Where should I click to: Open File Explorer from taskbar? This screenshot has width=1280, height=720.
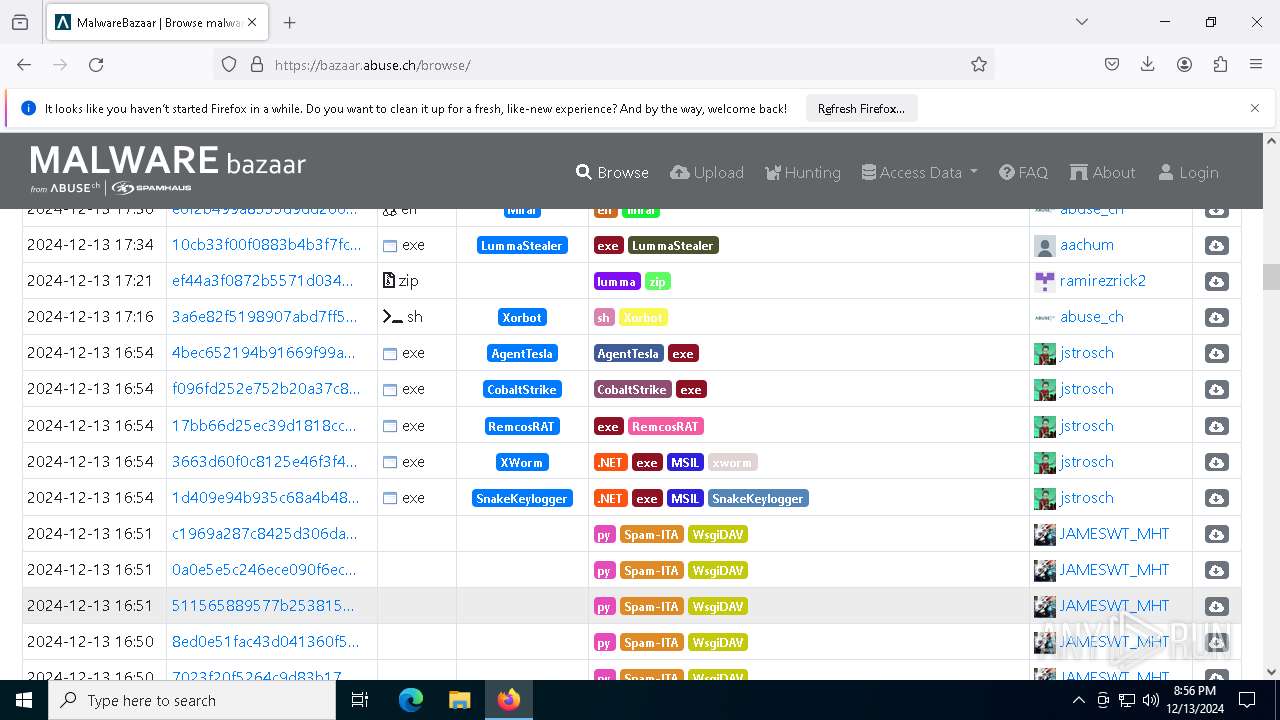(459, 700)
